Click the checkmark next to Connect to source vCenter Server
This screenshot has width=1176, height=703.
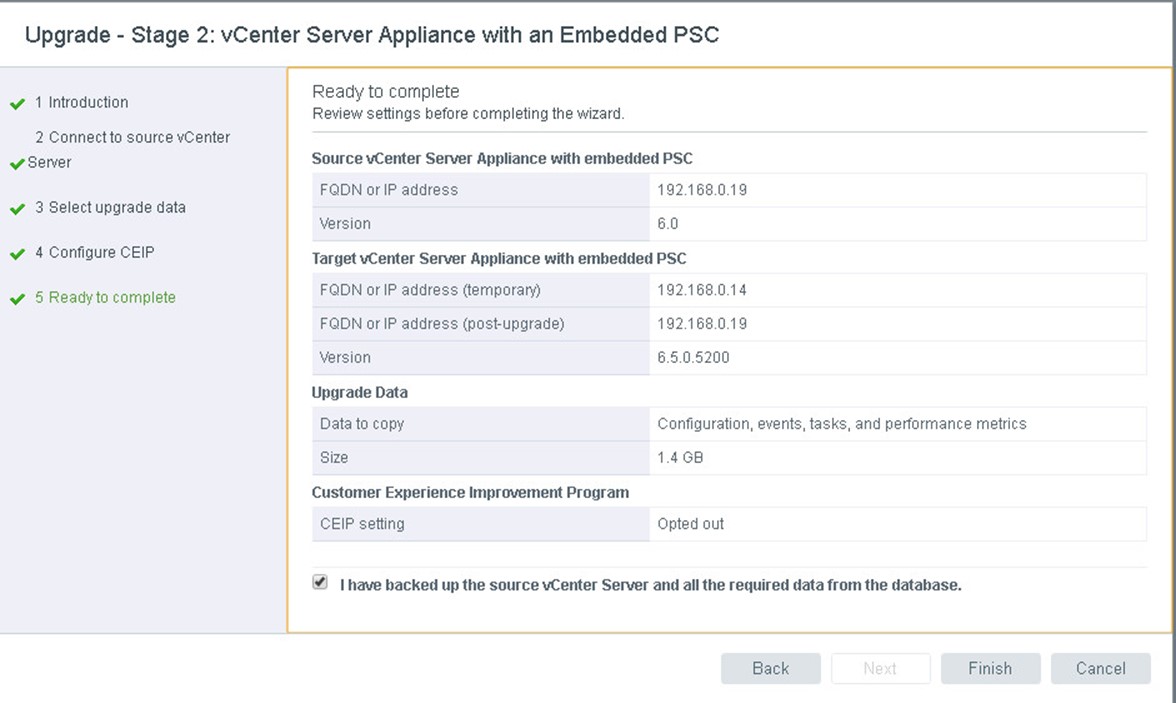pyautogui.click(x=17, y=164)
